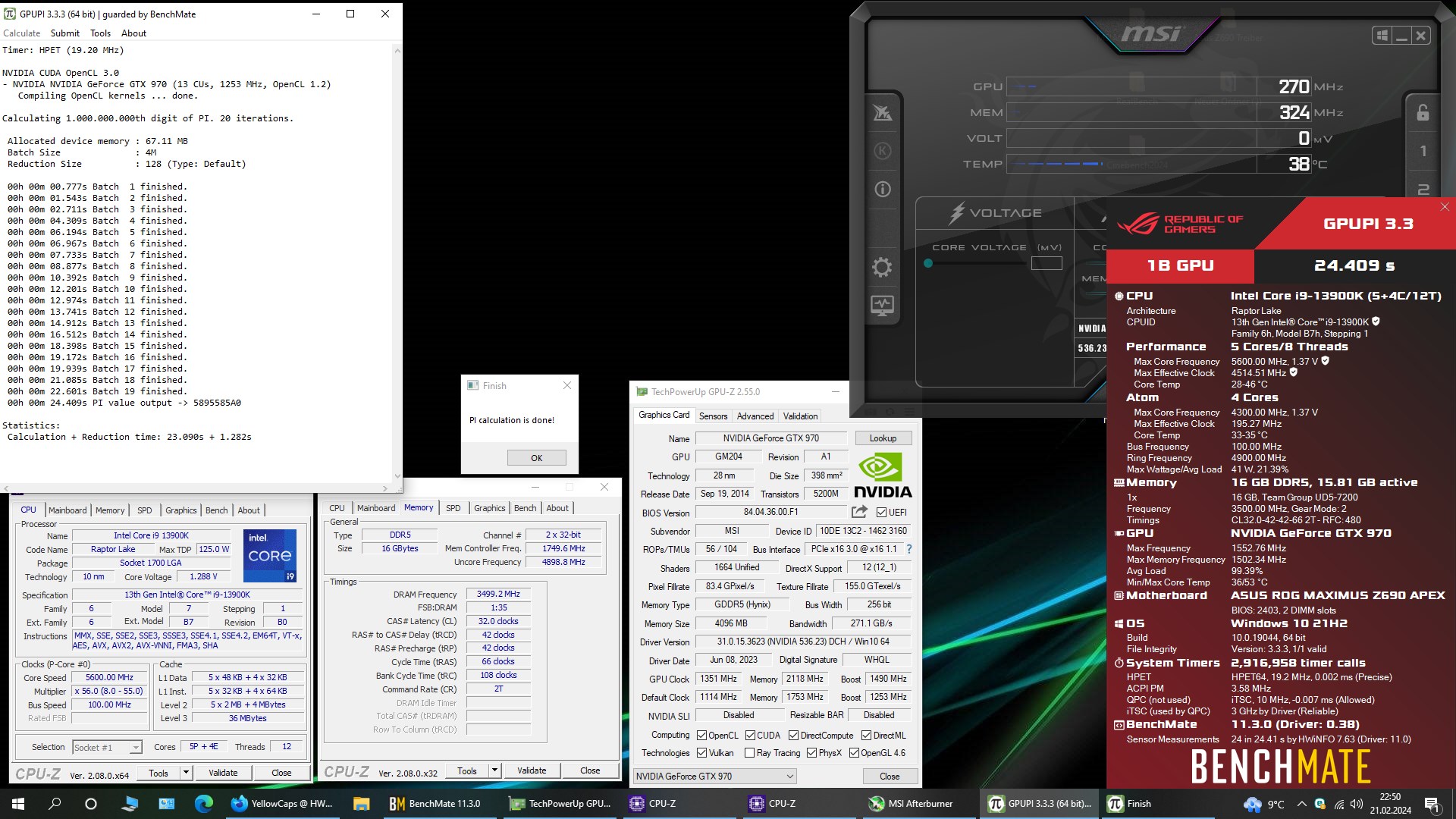Toggle Afterburner profile lock icon

[1423, 112]
